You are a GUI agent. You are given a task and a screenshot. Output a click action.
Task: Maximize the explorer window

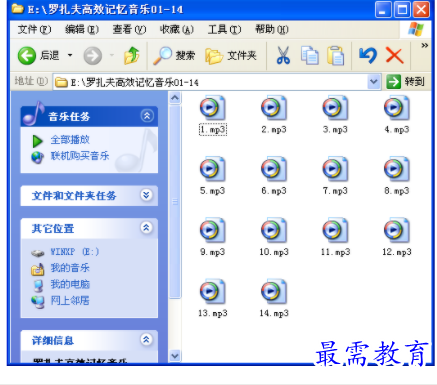[x=402, y=9]
